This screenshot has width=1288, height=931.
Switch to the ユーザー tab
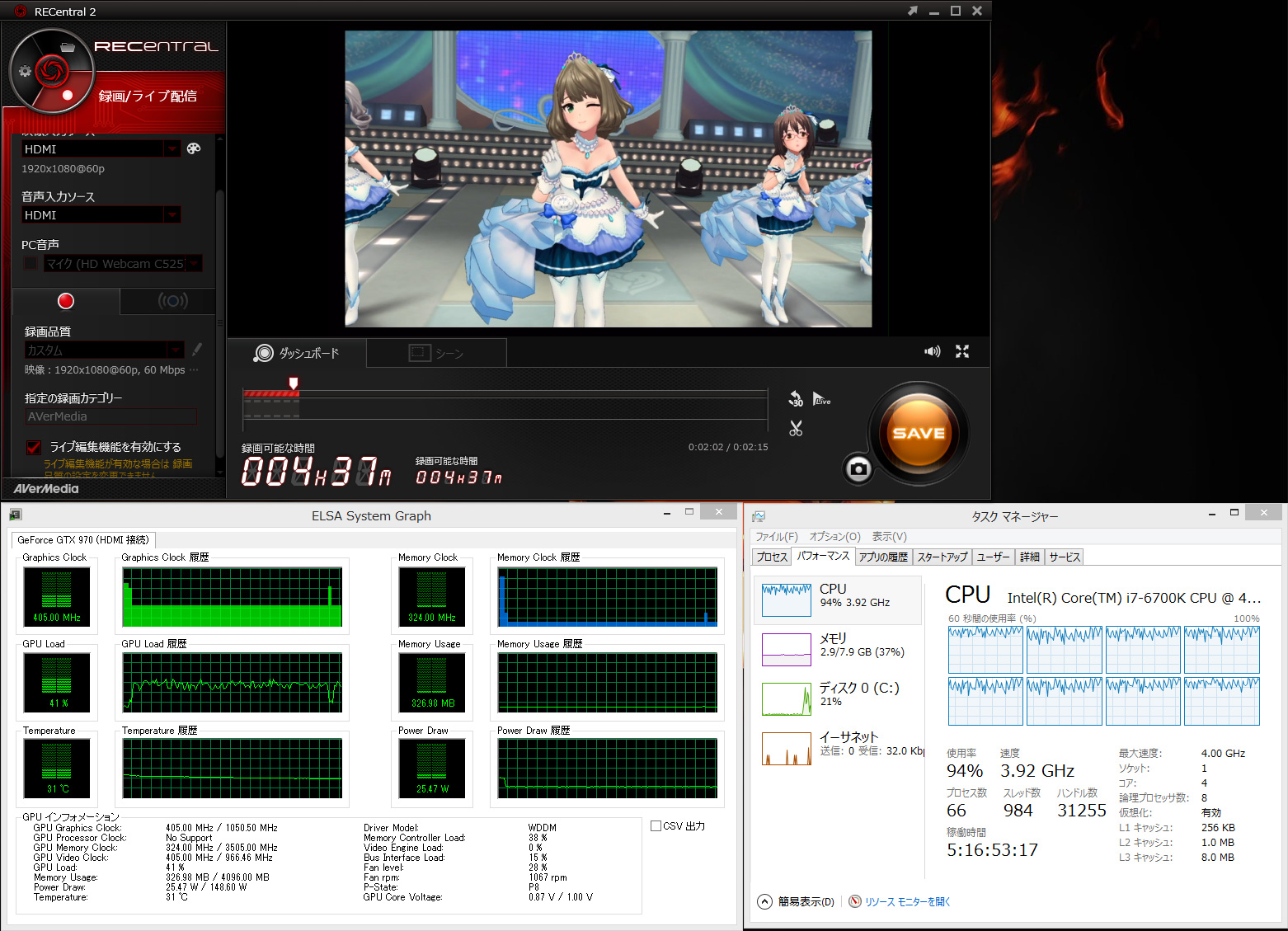click(993, 557)
